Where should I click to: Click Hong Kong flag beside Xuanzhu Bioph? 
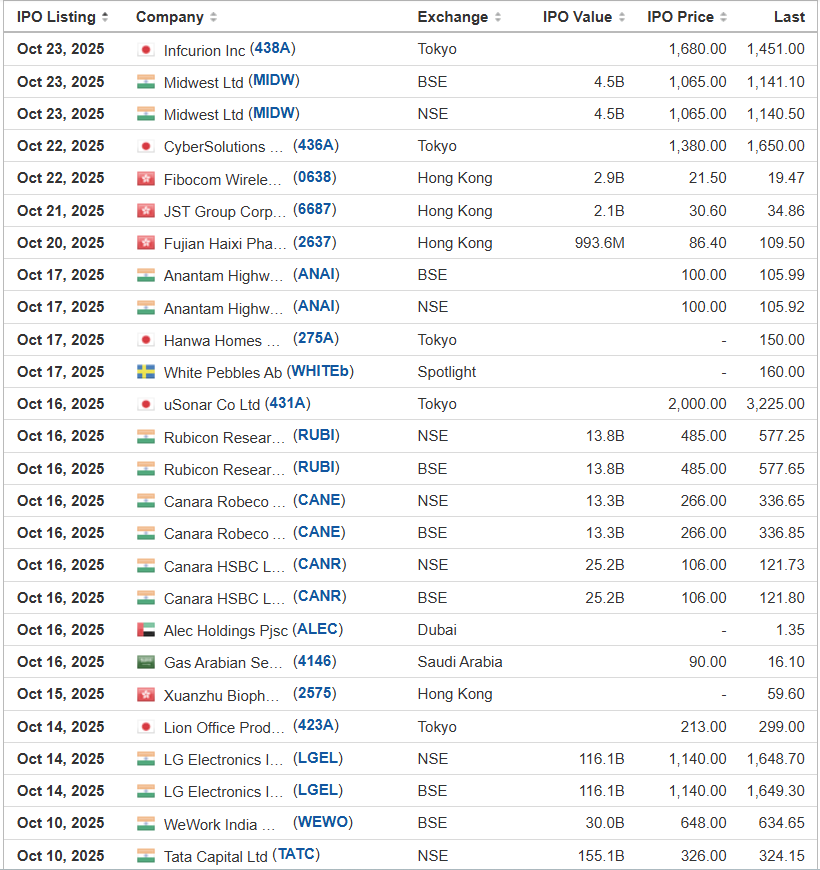coord(146,694)
